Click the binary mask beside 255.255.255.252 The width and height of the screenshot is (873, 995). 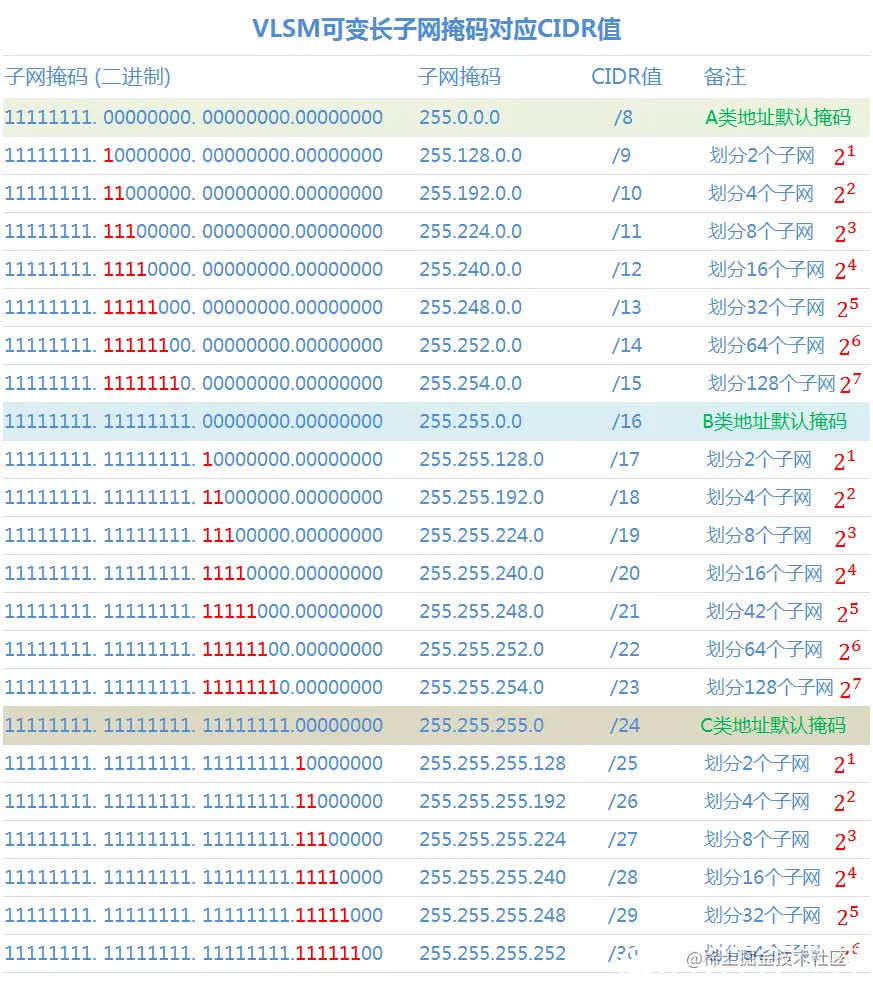[x=194, y=954]
